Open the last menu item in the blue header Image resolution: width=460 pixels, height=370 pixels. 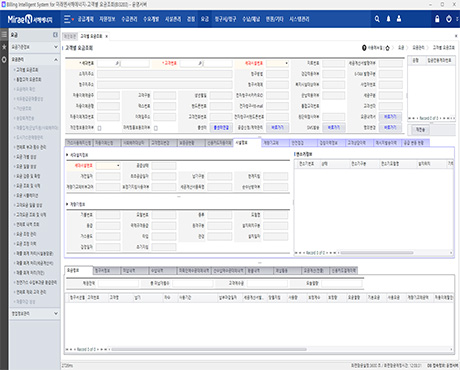click(x=299, y=19)
